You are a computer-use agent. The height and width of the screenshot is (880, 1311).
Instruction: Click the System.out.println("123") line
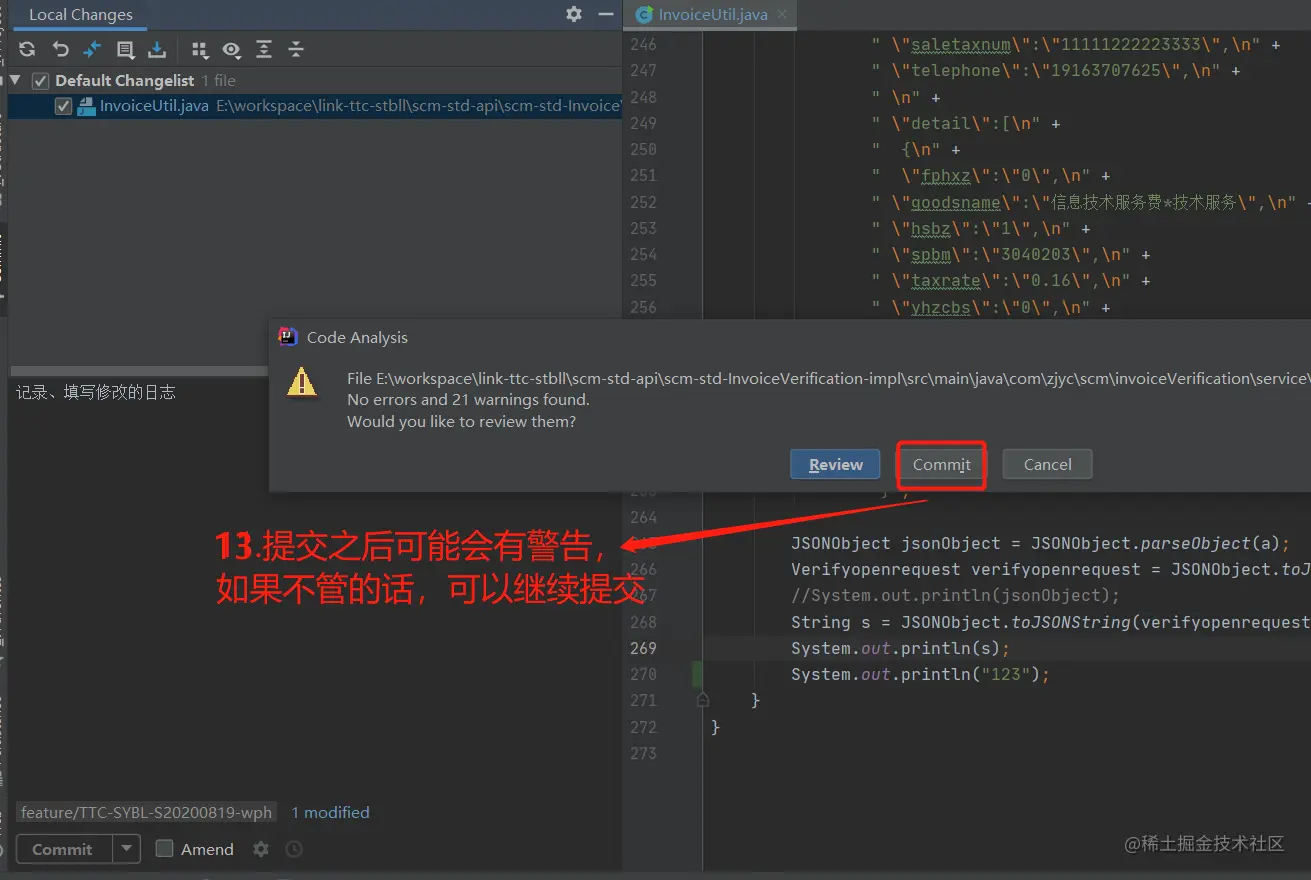(x=920, y=674)
